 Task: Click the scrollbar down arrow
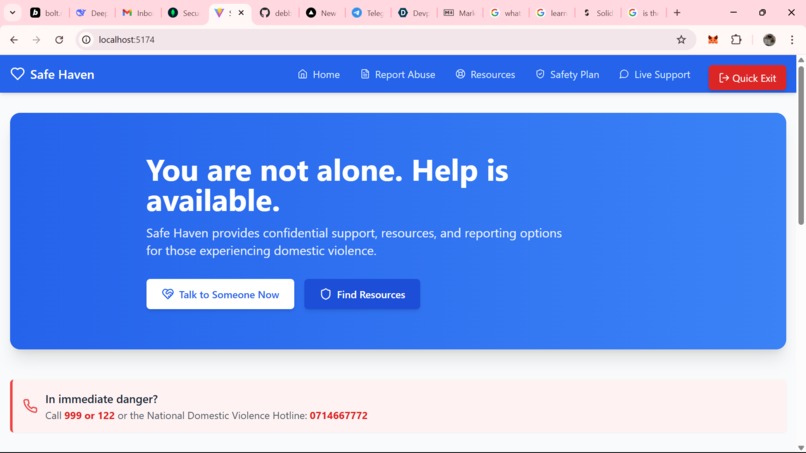tap(801, 448)
